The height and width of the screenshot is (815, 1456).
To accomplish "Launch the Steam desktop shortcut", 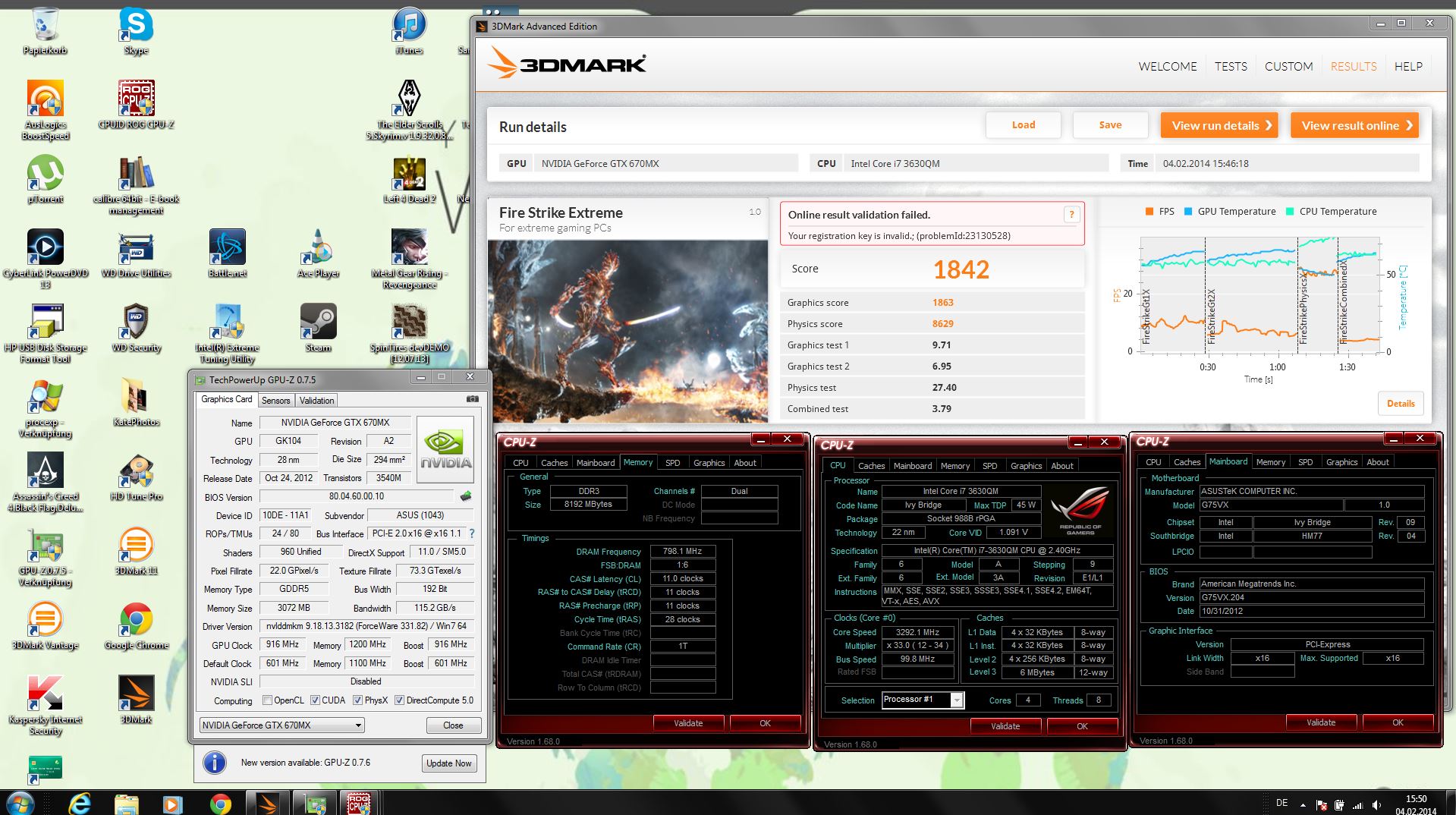I will click(x=319, y=327).
